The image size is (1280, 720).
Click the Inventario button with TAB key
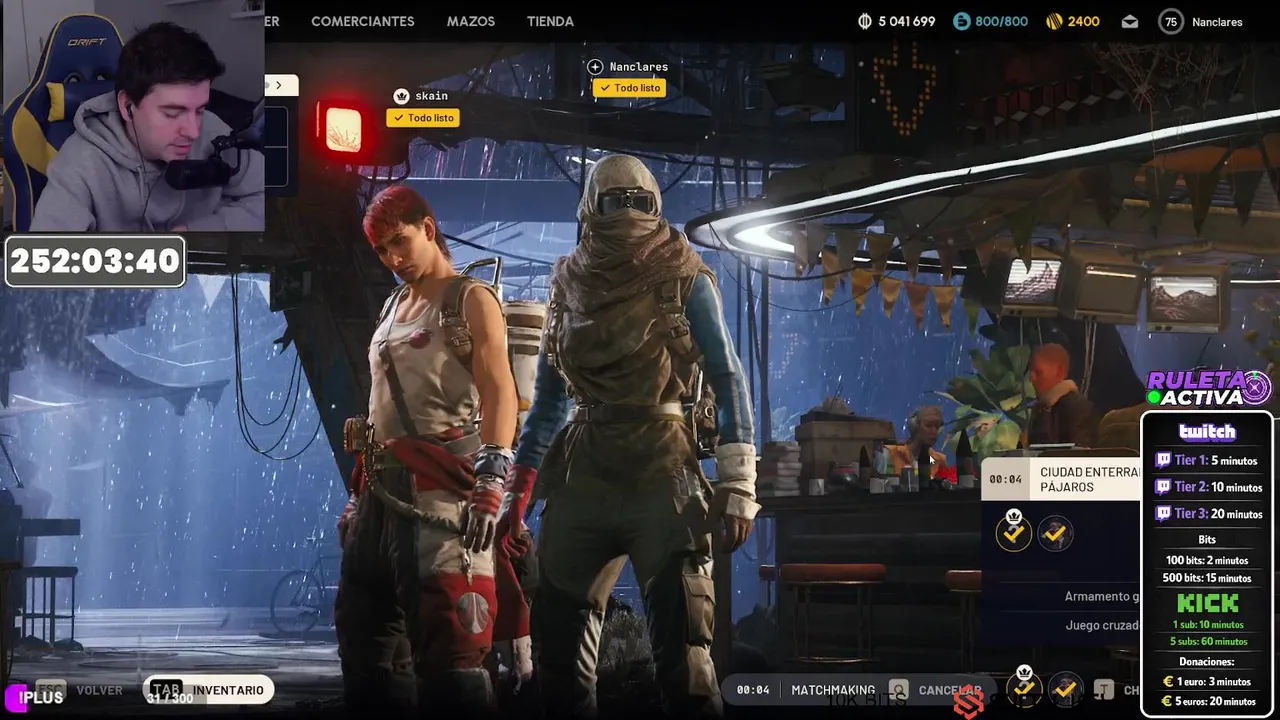[x=209, y=690]
